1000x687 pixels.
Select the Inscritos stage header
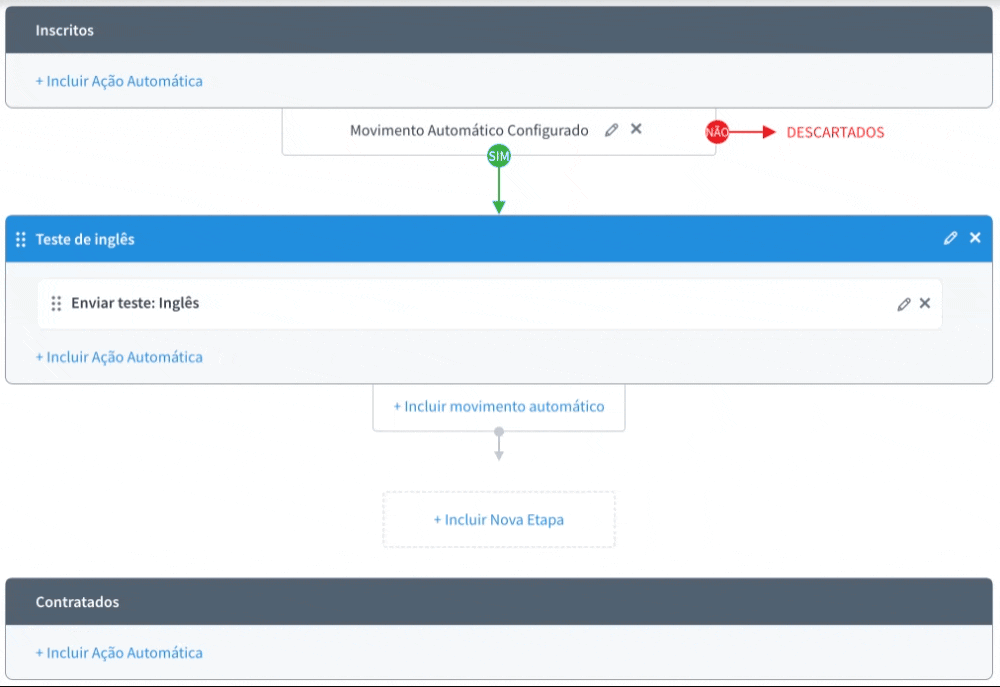[65, 30]
